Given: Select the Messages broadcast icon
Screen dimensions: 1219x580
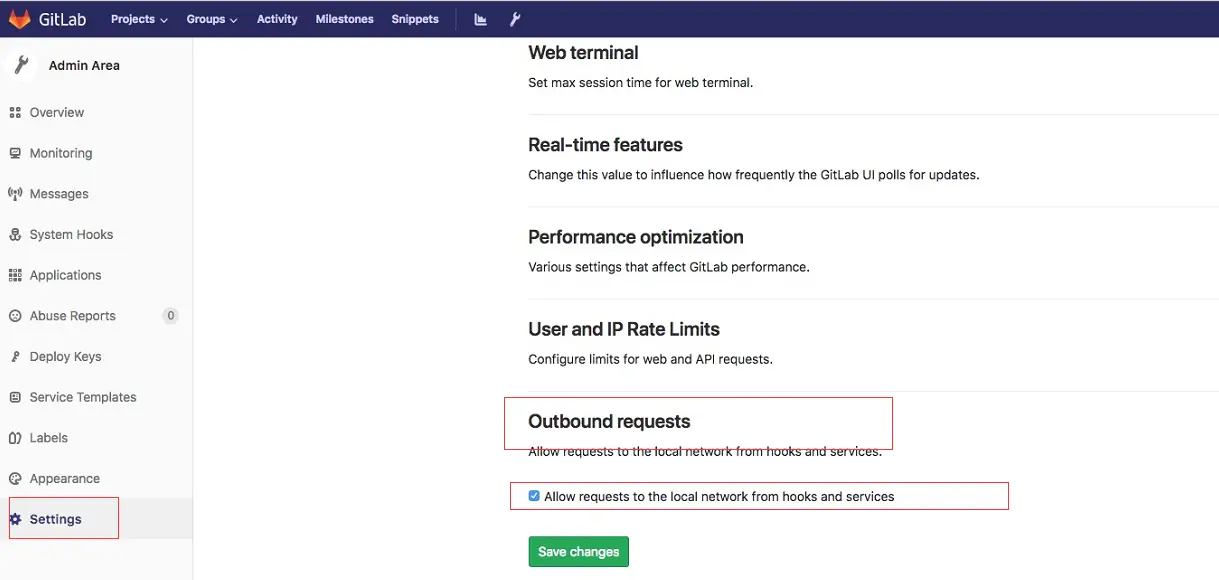Looking at the screenshot, I should pyautogui.click(x=14, y=193).
